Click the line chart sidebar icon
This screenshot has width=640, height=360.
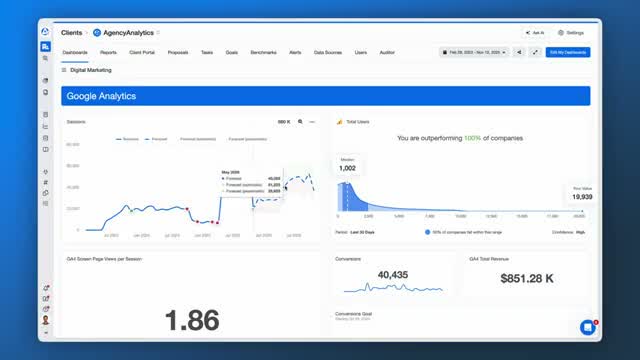[x=45, y=127]
